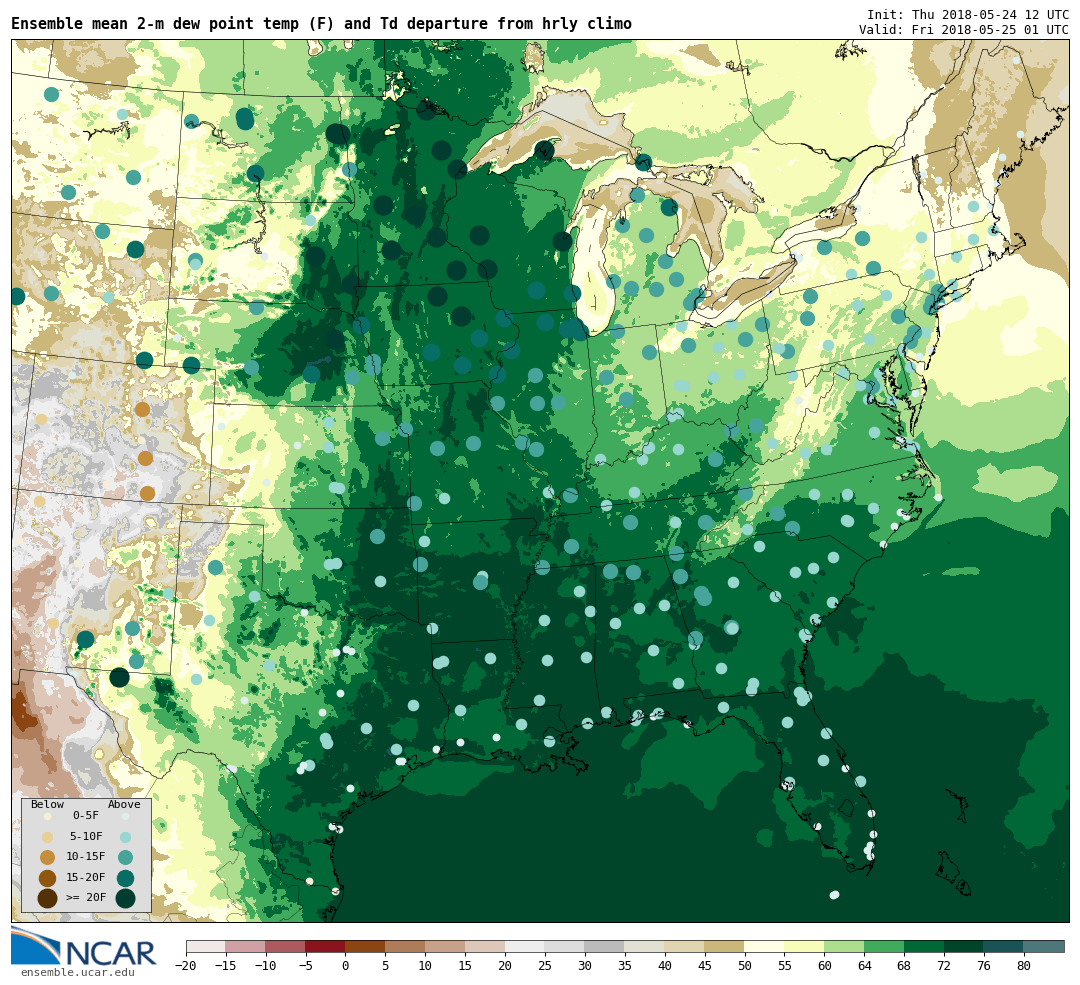Select the 5-10F above-normal light teal circle
Image resolution: width=1080 pixels, height=985 pixels.
(125, 837)
